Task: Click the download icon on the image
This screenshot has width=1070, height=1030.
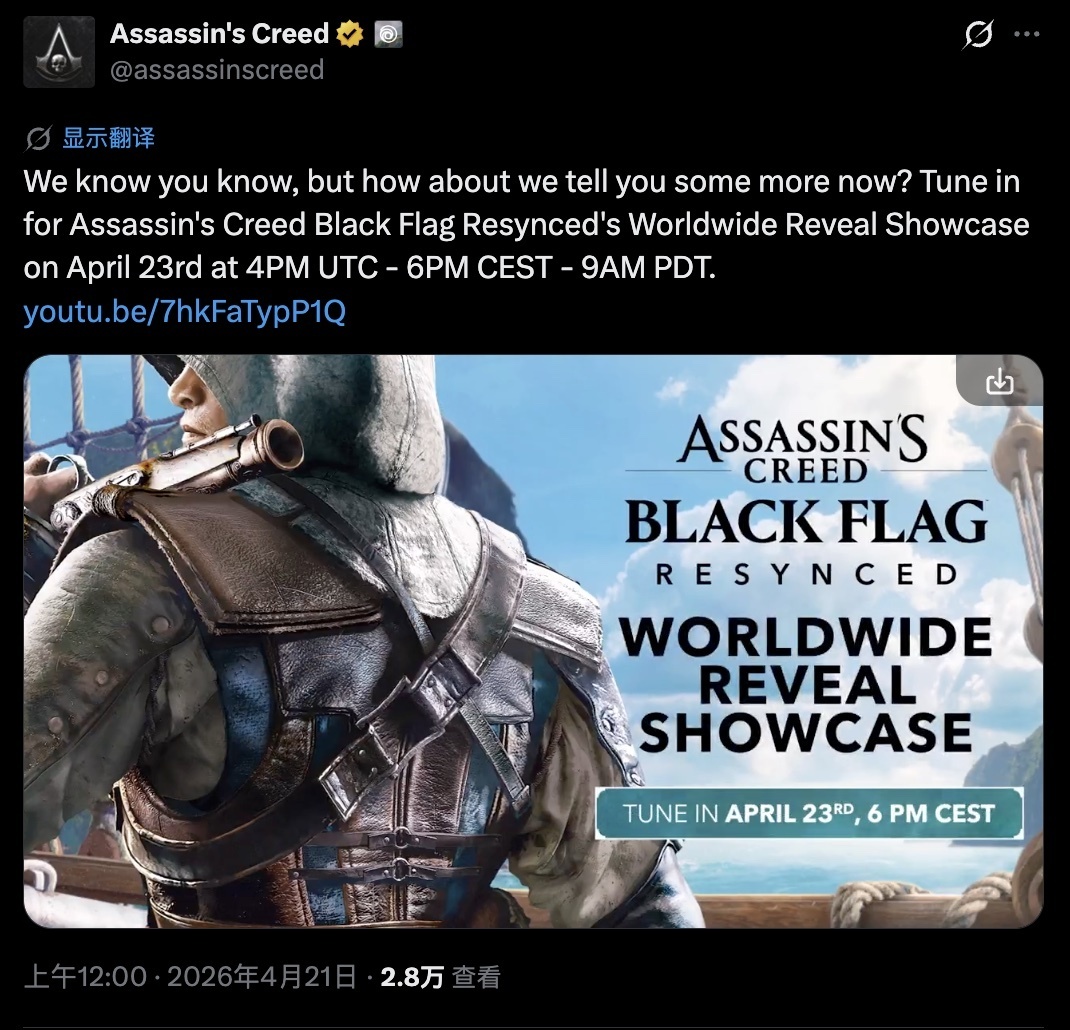Action: (999, 382)
